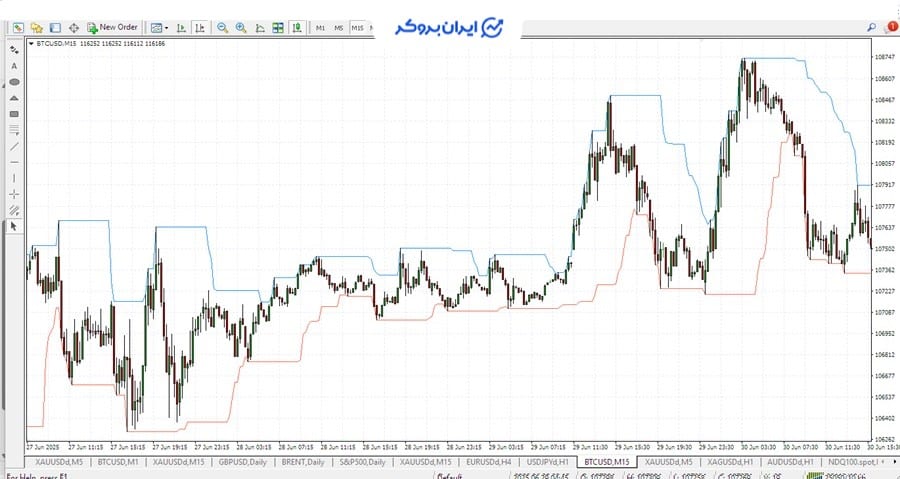This screenshot has height=479, width=900.
Task: Enable the M15 timeframe button
Action: coord(358,28)
